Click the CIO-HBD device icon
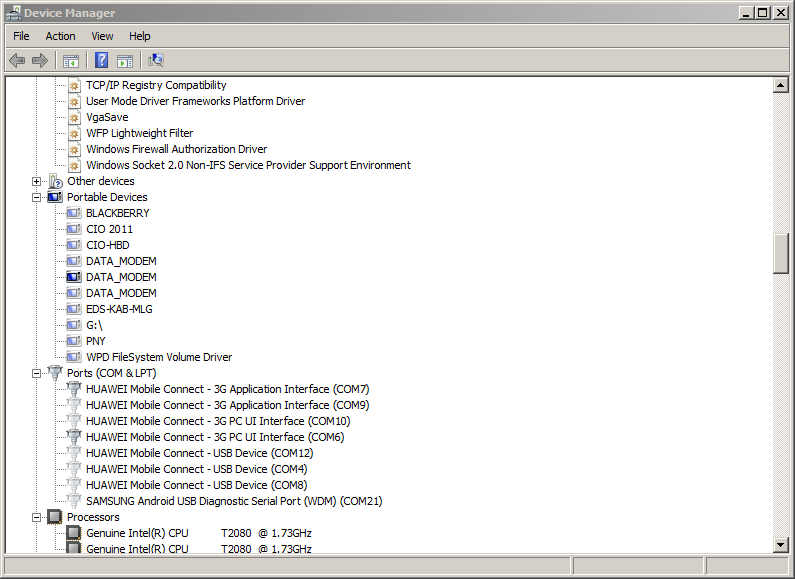 pyautogui.click(x=74, y=245)
